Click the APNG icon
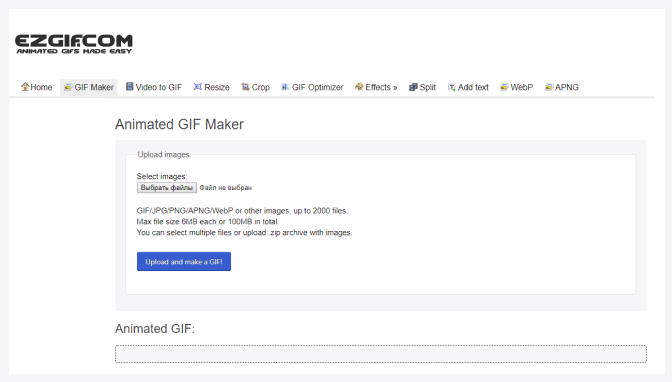The image size is (672, 382). [x=549, y=87]
